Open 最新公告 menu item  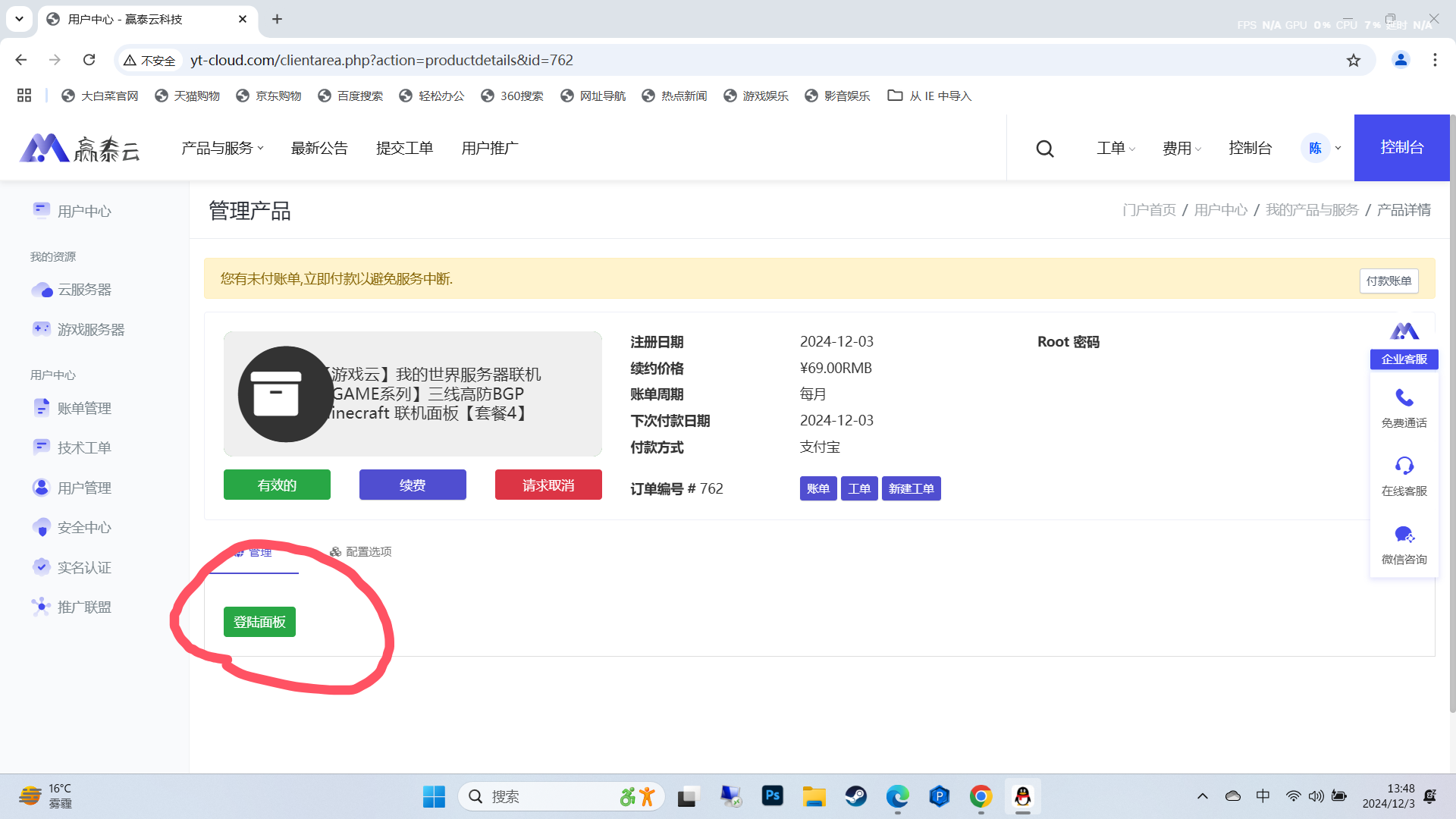(x=319, y=148)
